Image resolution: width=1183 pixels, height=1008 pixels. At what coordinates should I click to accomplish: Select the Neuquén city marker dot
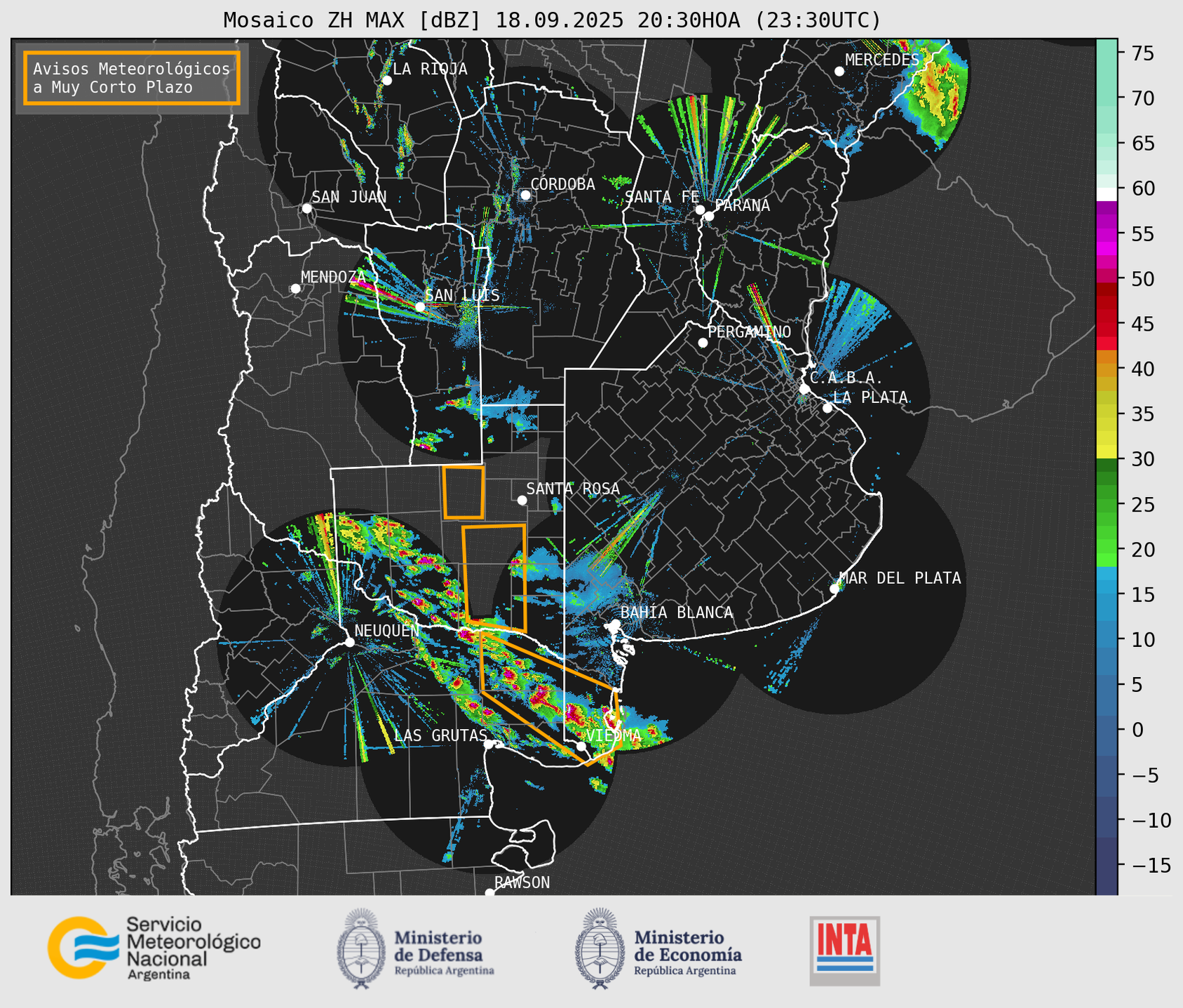(349, 642)
